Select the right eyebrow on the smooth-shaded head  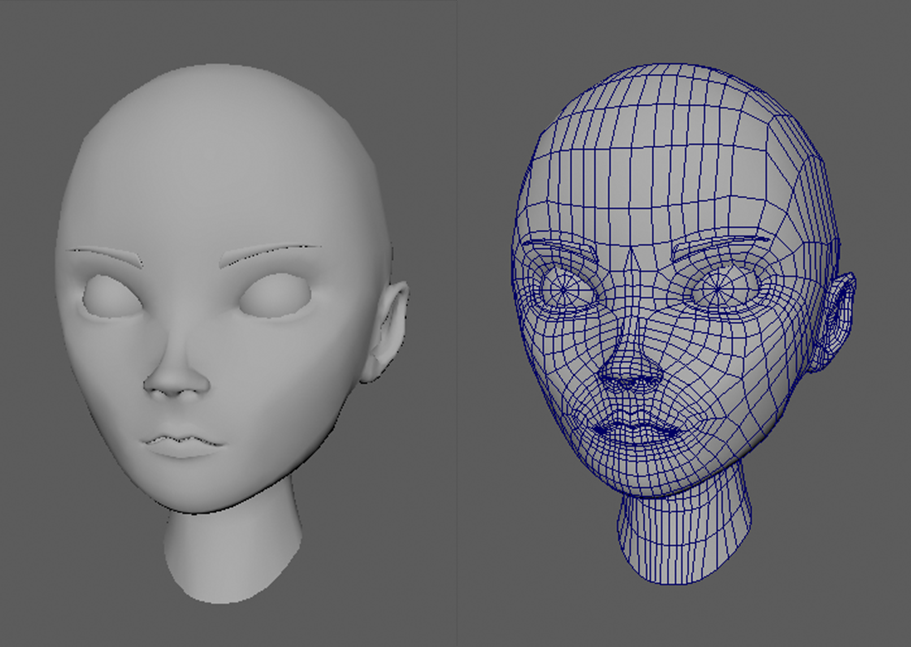[272, 253]
